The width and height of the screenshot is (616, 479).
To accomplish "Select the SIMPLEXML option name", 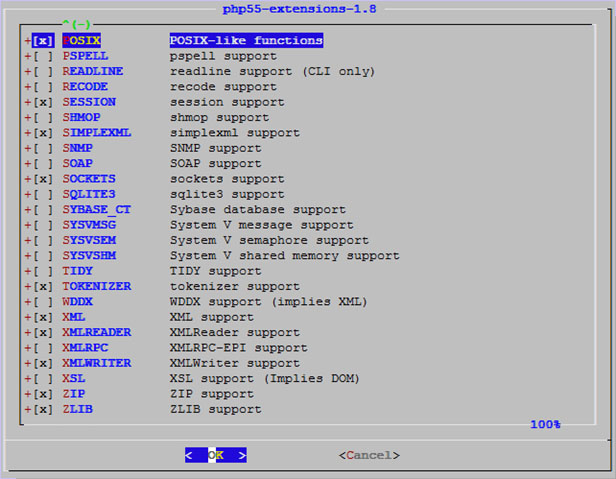I will (97, 132).
